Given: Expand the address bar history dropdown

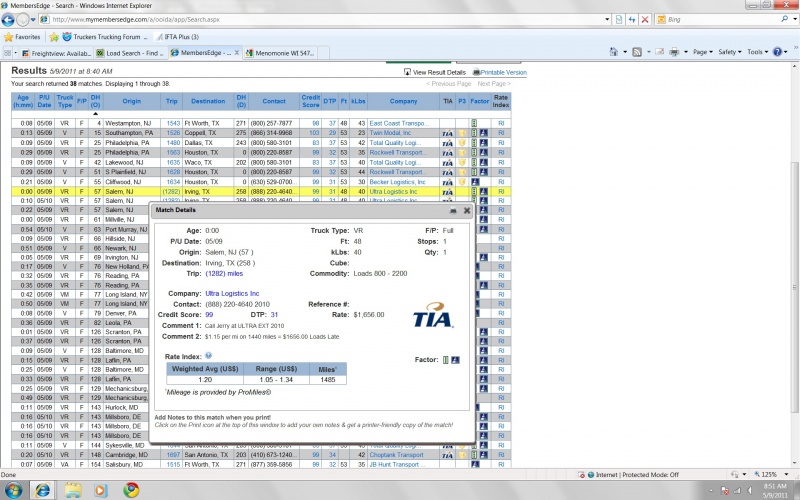Looking at the screenshot, I should [x=607, y=19].
